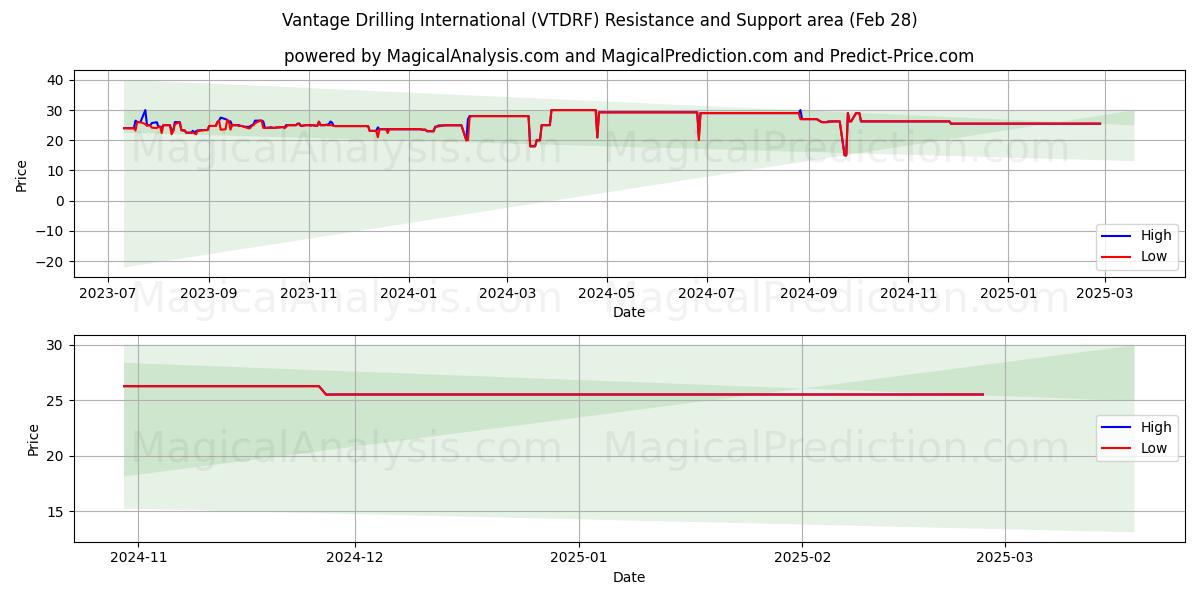Click the '2024-11' tick label on top chart

point(908,294)
